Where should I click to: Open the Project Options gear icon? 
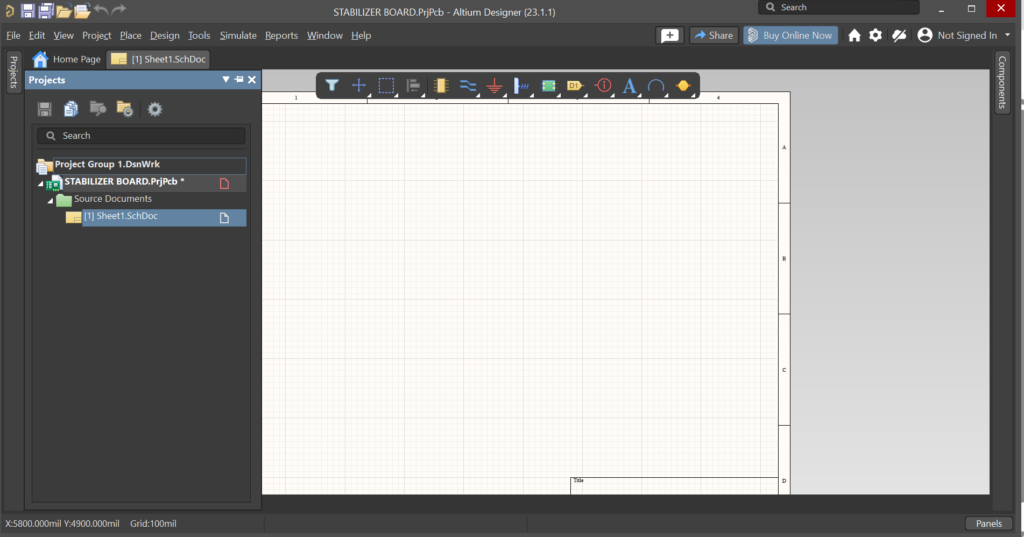pyautogui.click(x=155, y=109)
